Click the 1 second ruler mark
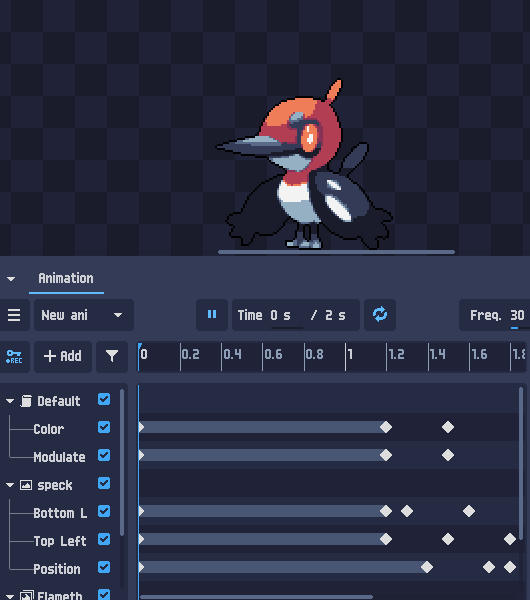The image size is (530, 600). [350, 355]
